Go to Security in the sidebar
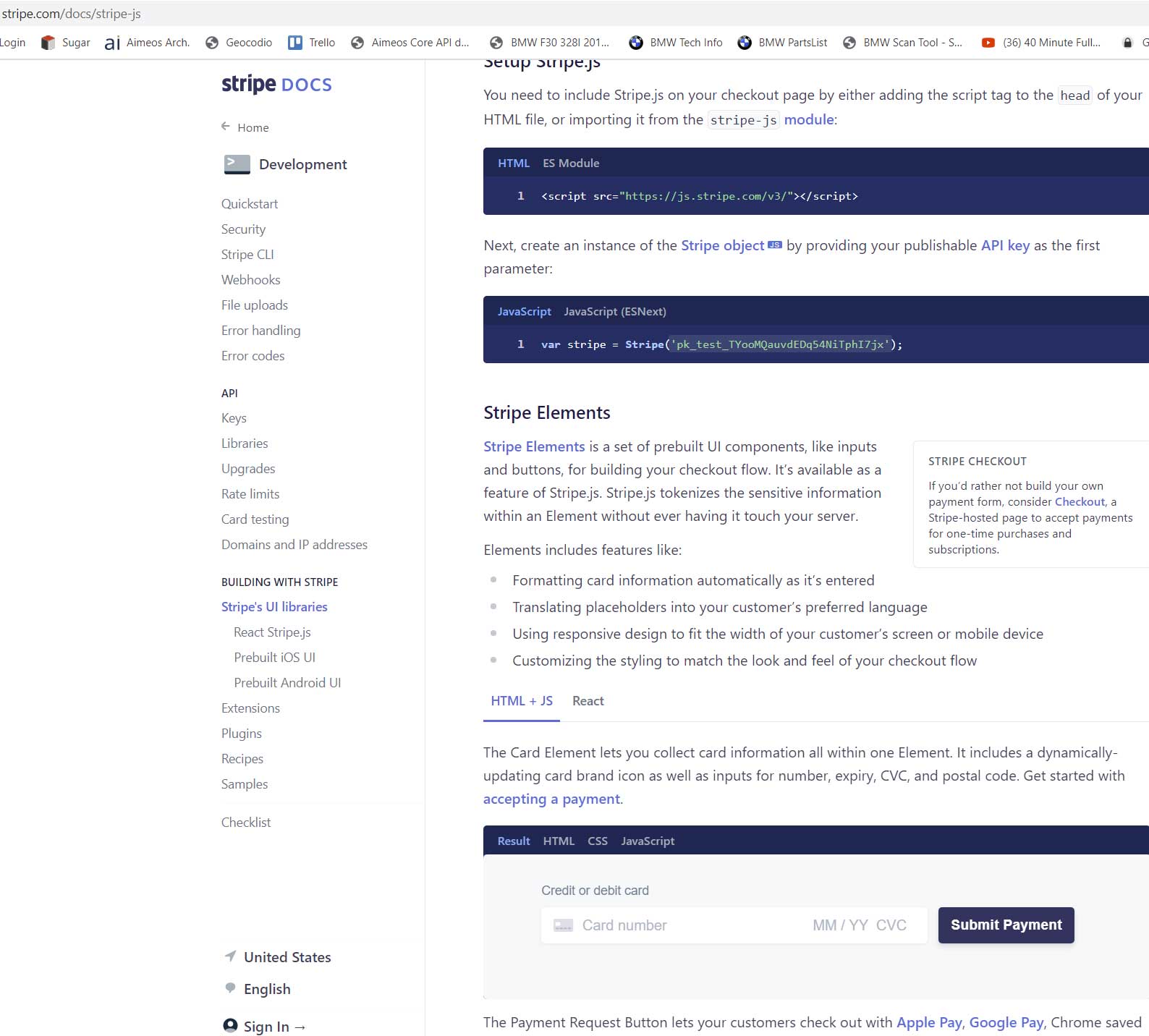1149x1036 pixels. coord(243,229)
